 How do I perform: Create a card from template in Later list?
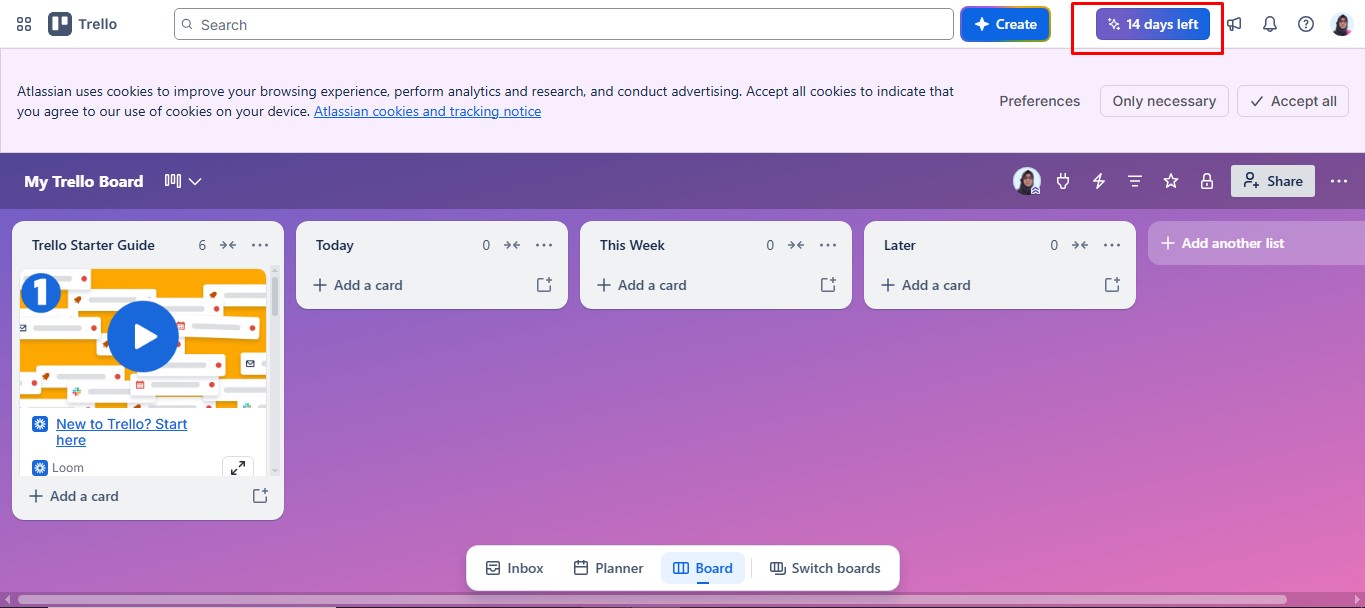pos(1112,285)
